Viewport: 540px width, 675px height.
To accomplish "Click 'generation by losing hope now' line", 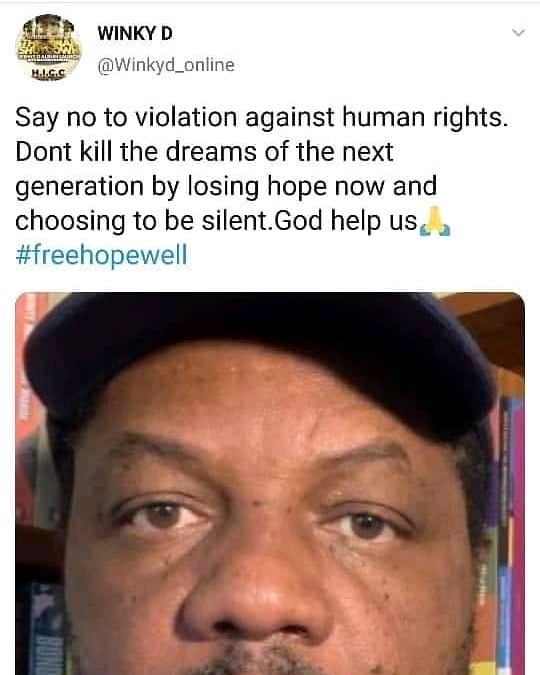I will [226, 186].
